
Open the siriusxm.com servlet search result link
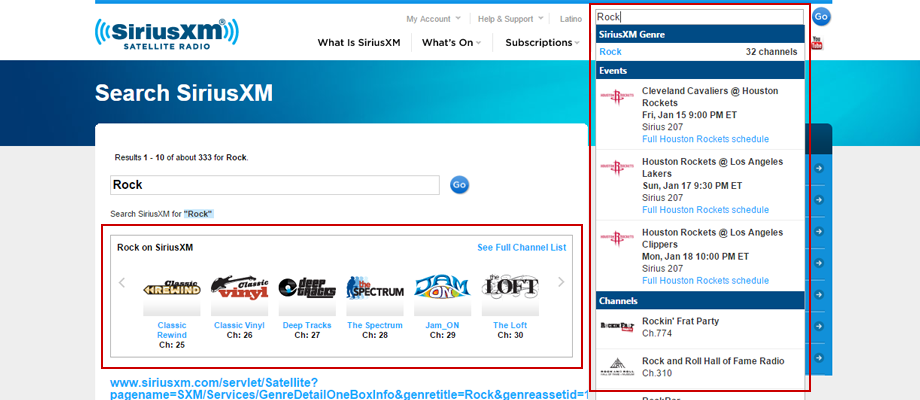pyautogui.click(x=349, y=389)
